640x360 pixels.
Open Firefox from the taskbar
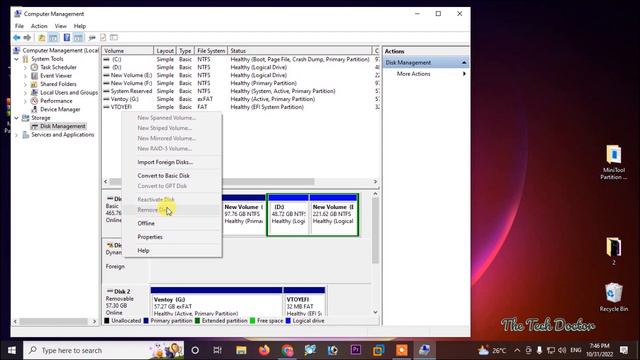point(264,350)
